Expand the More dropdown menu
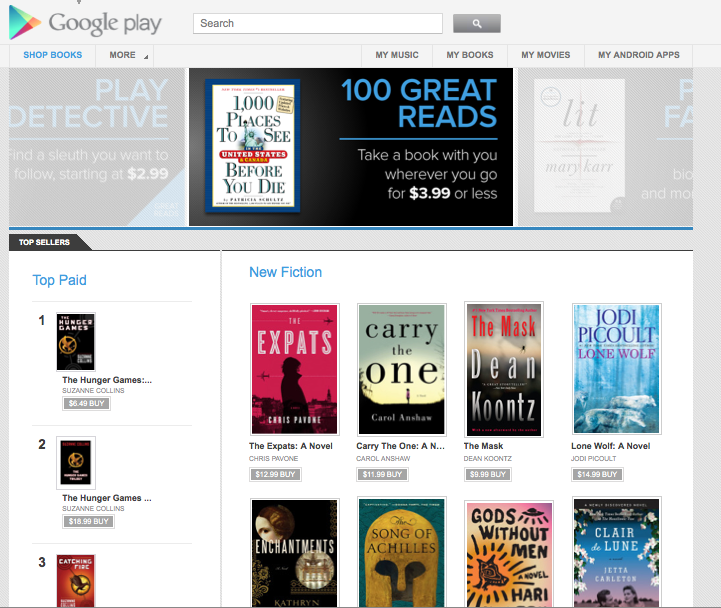This screenshot has width=721, height=608. pyautogui.click(x=125, y=55)
